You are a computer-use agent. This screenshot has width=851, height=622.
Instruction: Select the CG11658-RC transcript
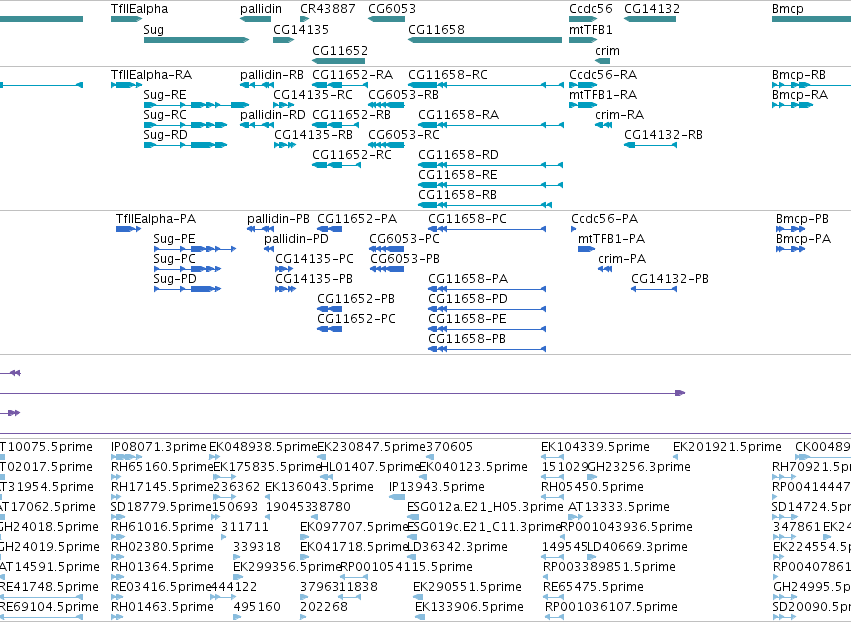(486, 85)
